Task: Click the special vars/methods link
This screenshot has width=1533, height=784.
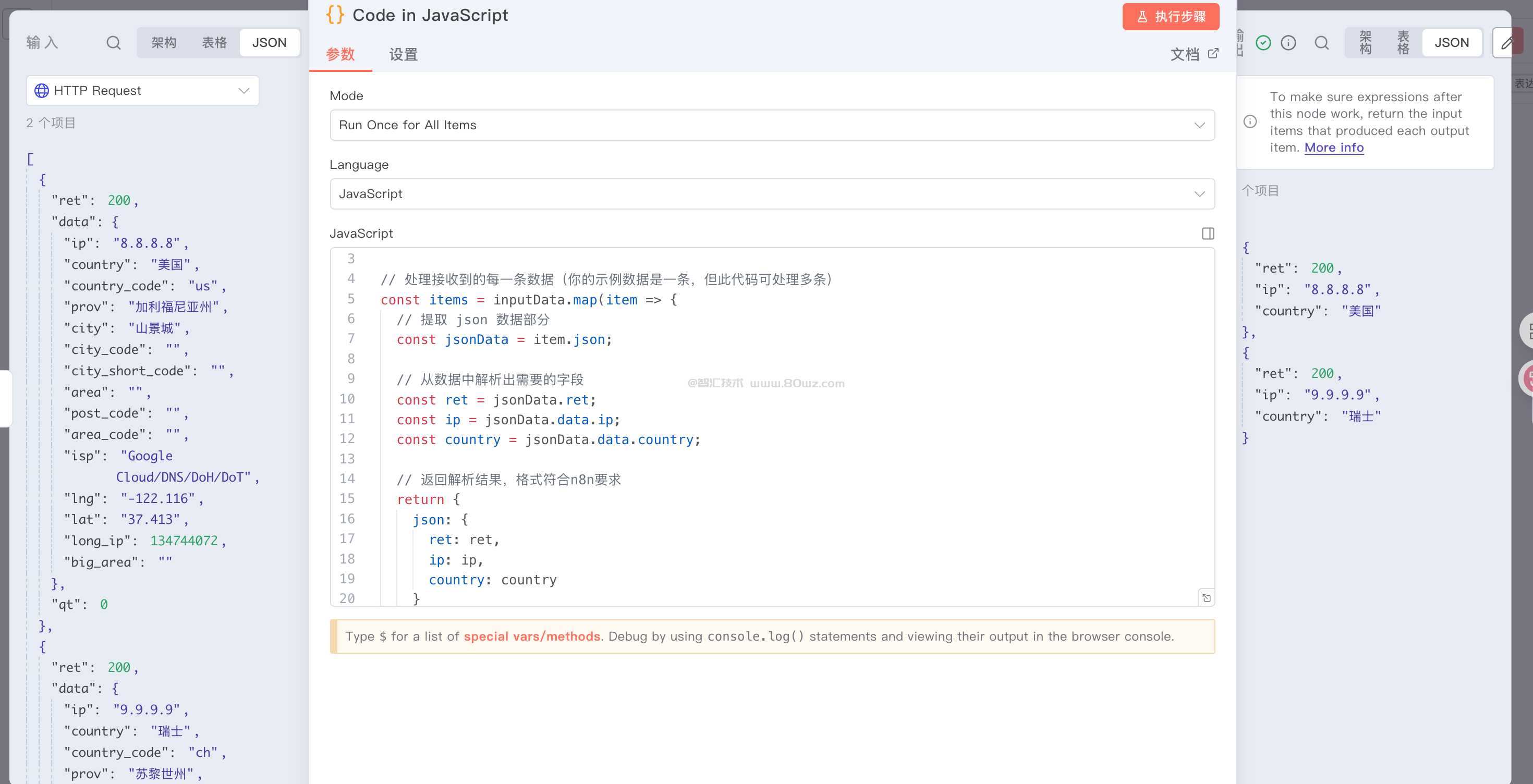Action: coord(531,636)
